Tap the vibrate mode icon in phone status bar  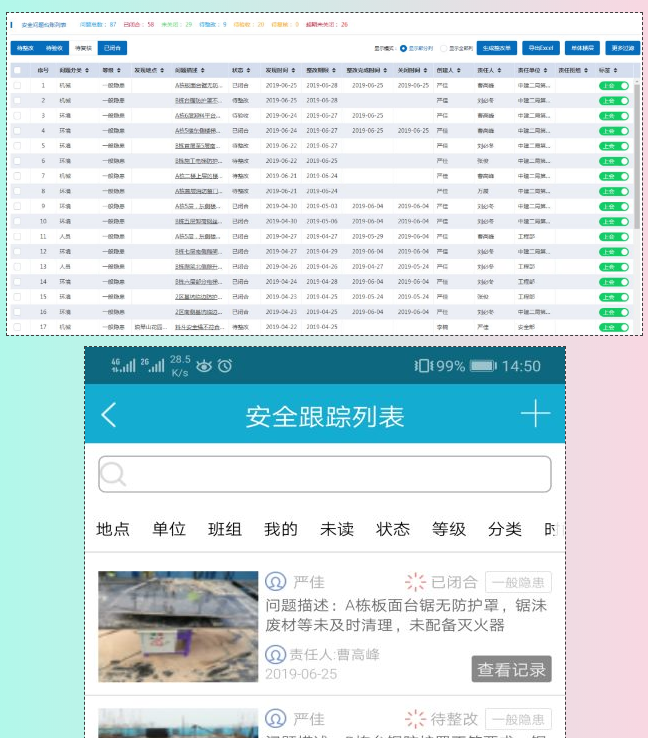pos(424,366)
